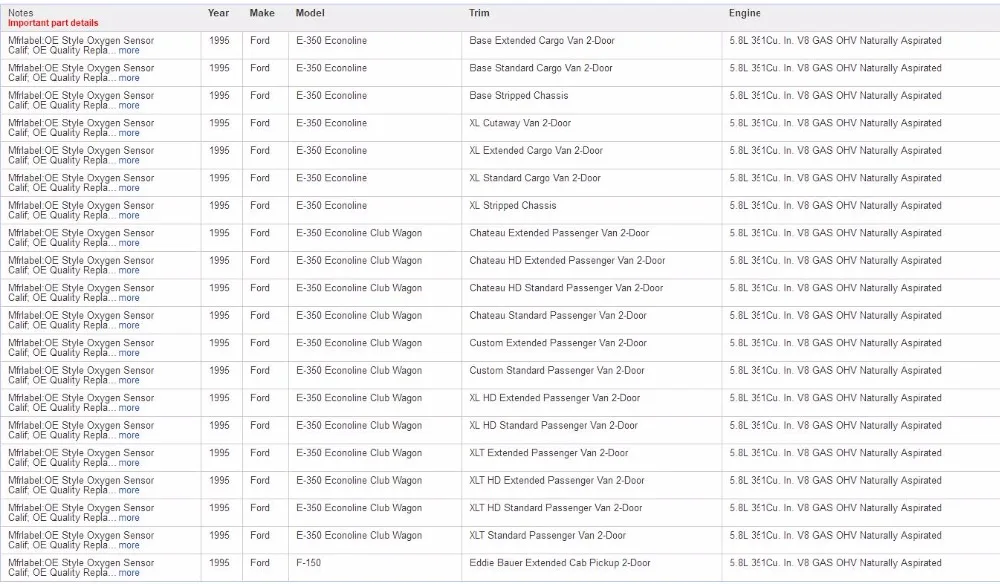Select 'Chateau HD Standard Passenger Van 2-Door' cell
Screen dimensions: 1000x584
[x=566, y=288]
